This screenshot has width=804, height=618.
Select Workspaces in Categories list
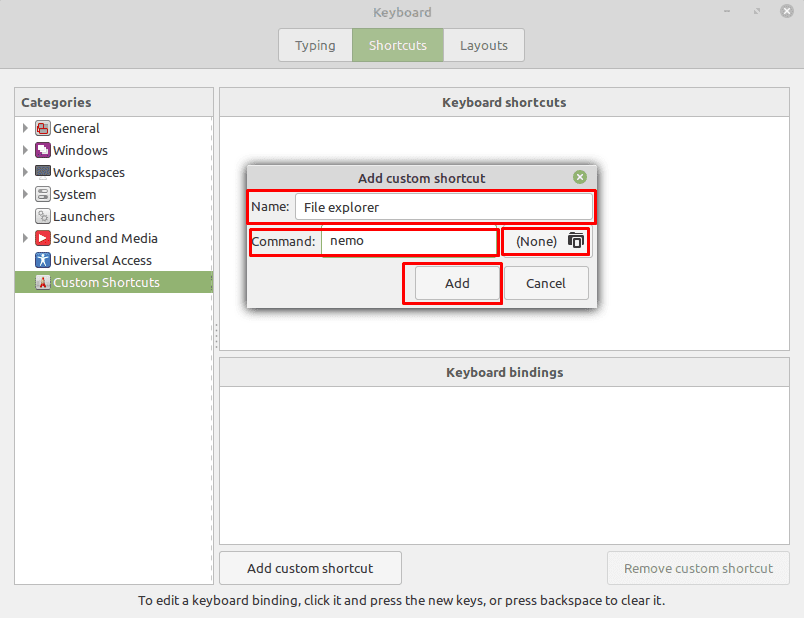[x=113, y=172]
